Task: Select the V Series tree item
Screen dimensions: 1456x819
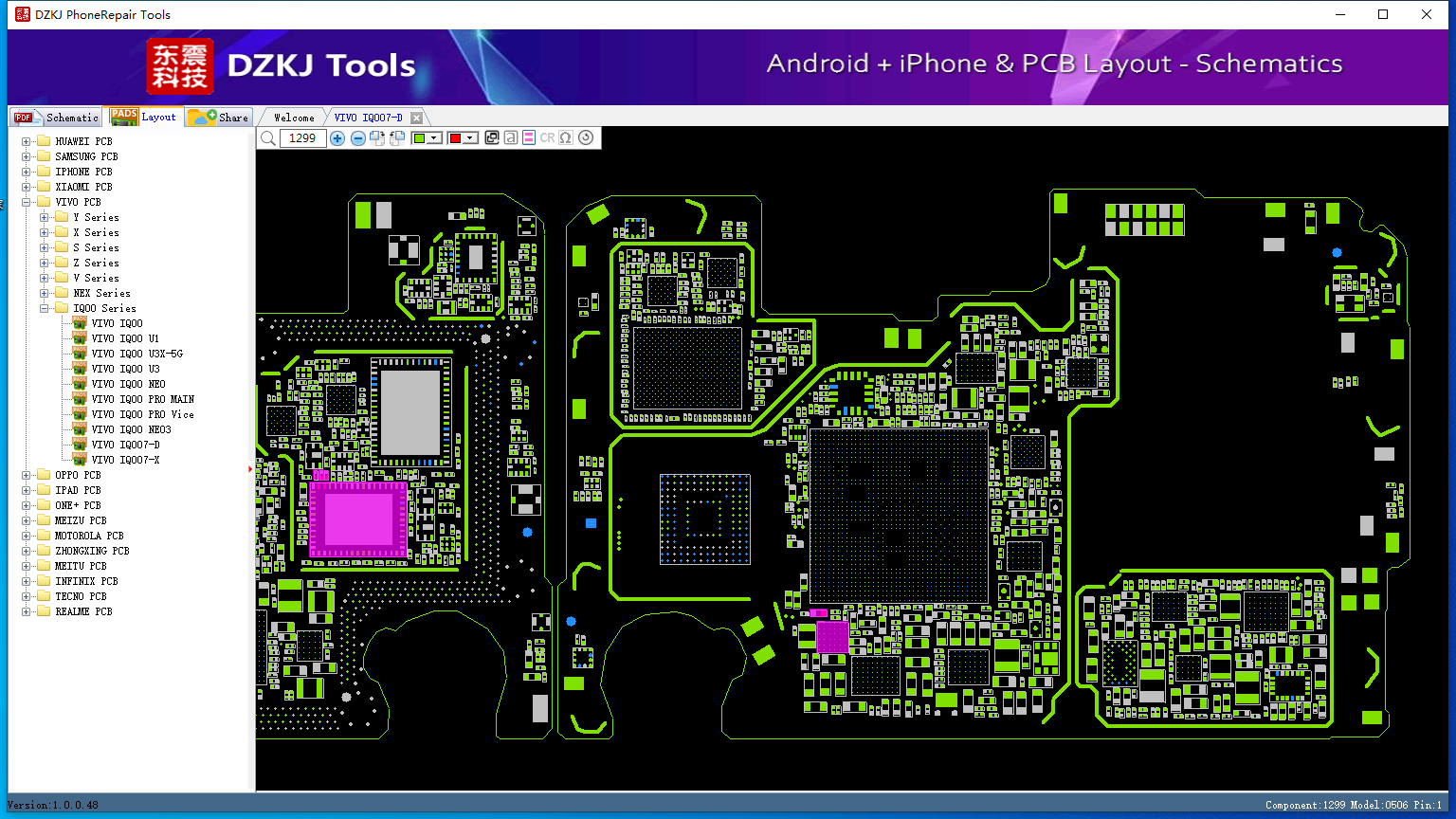Action: pyautogui.click(x=96, y=278)
